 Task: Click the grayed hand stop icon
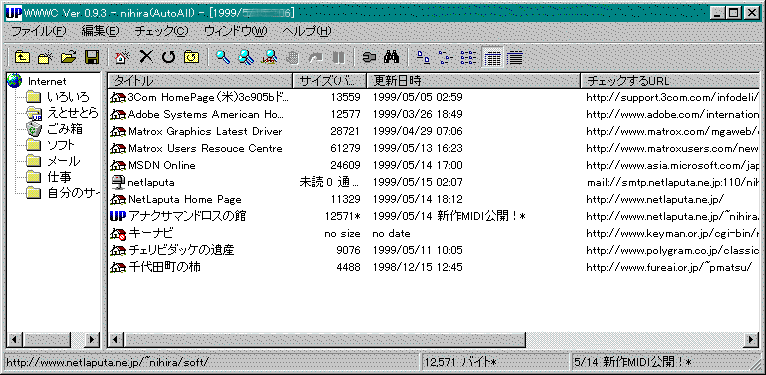(292, 57)
